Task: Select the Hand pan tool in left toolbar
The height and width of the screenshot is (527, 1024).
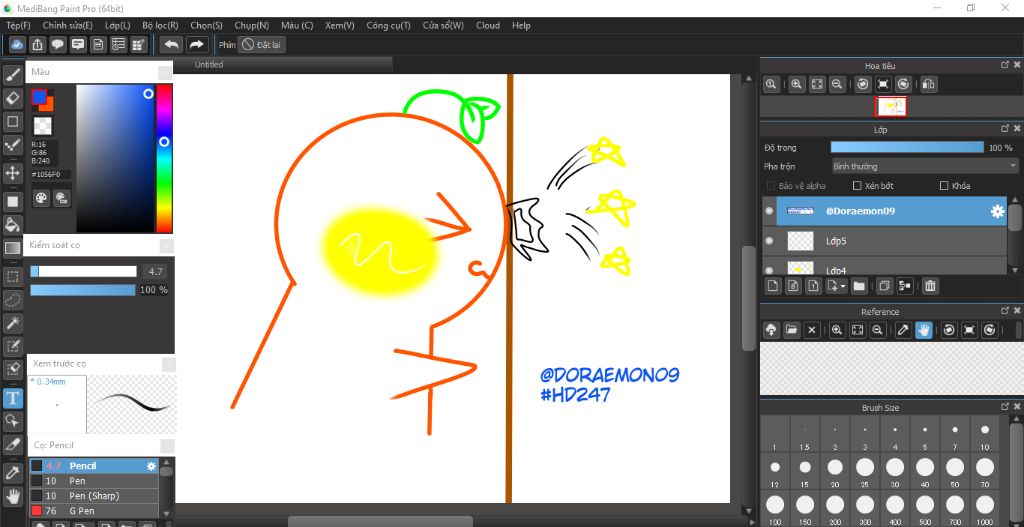Action: coord(12,496)
